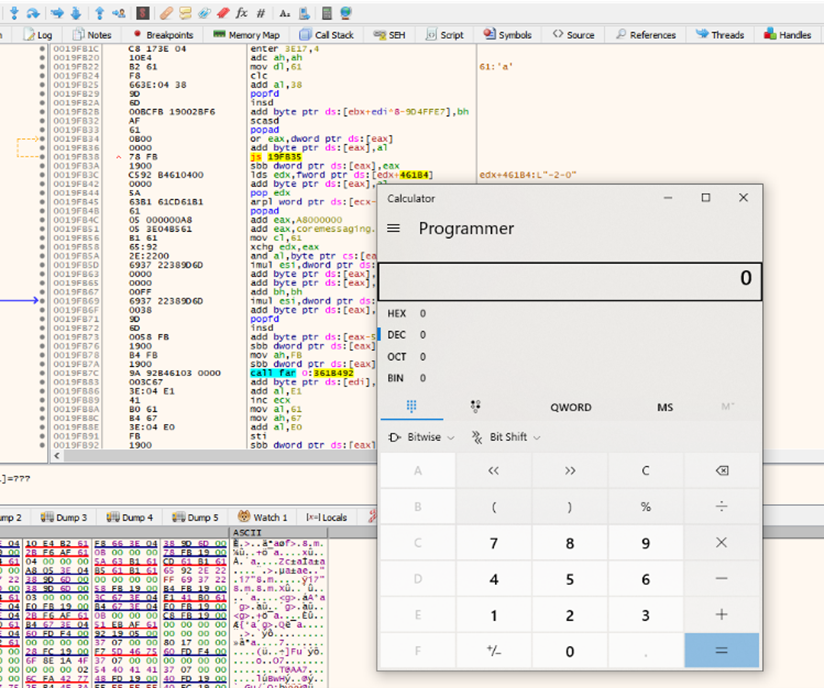The image size is (824, 688).
Task: Open the Patches bandage icon
Action: tap(167, 13)
